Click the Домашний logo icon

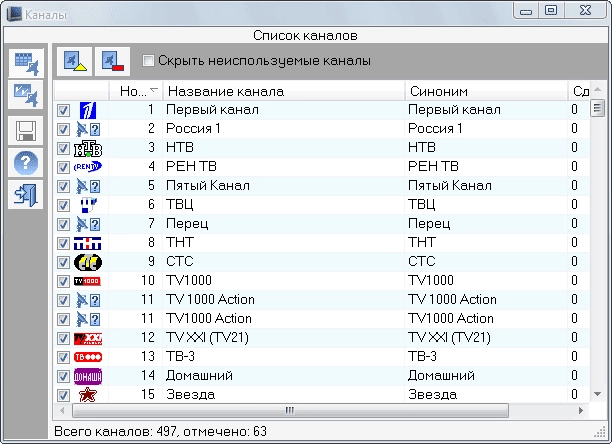[88, 377]
